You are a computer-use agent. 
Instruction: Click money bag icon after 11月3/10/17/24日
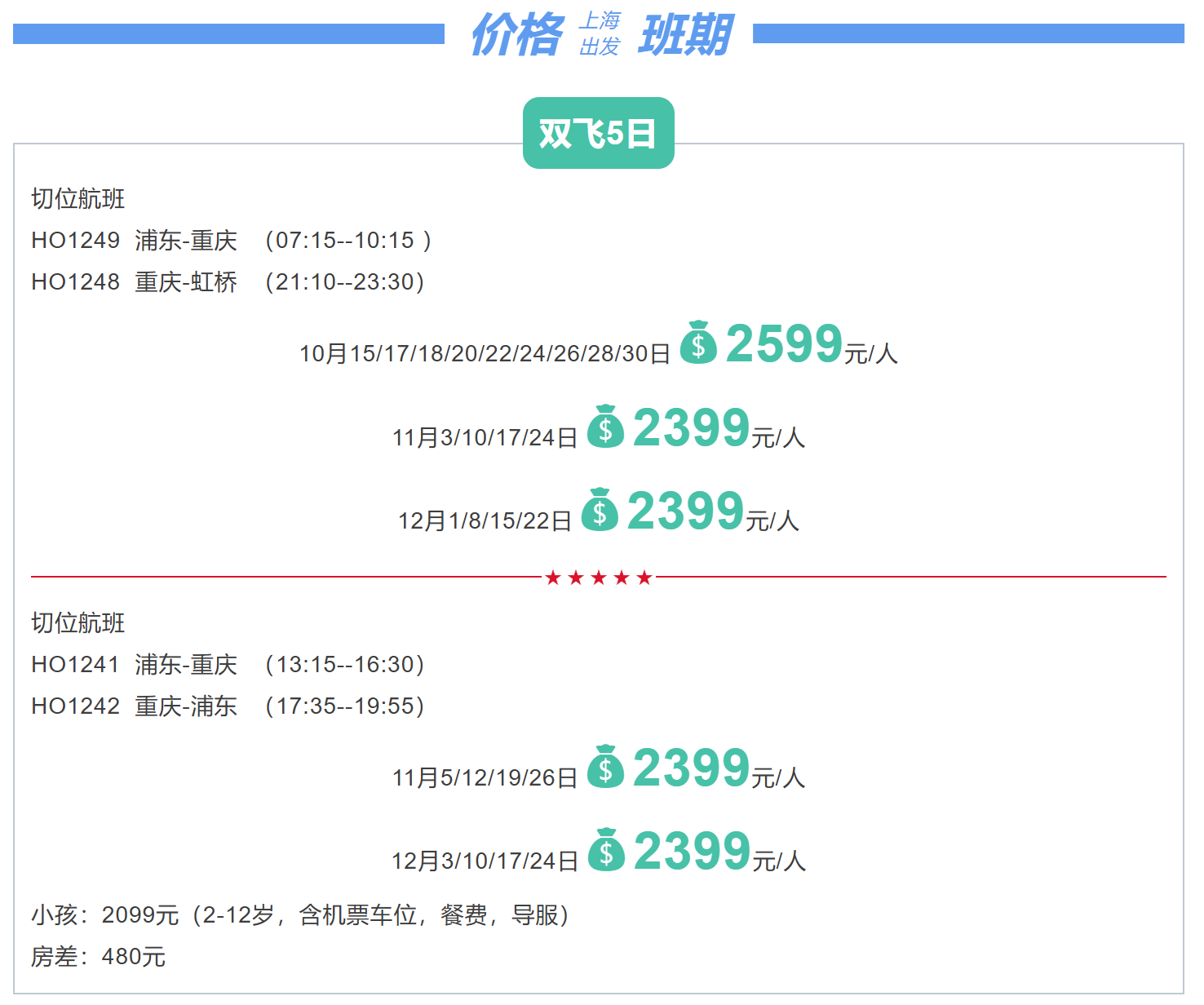point(605,427)
